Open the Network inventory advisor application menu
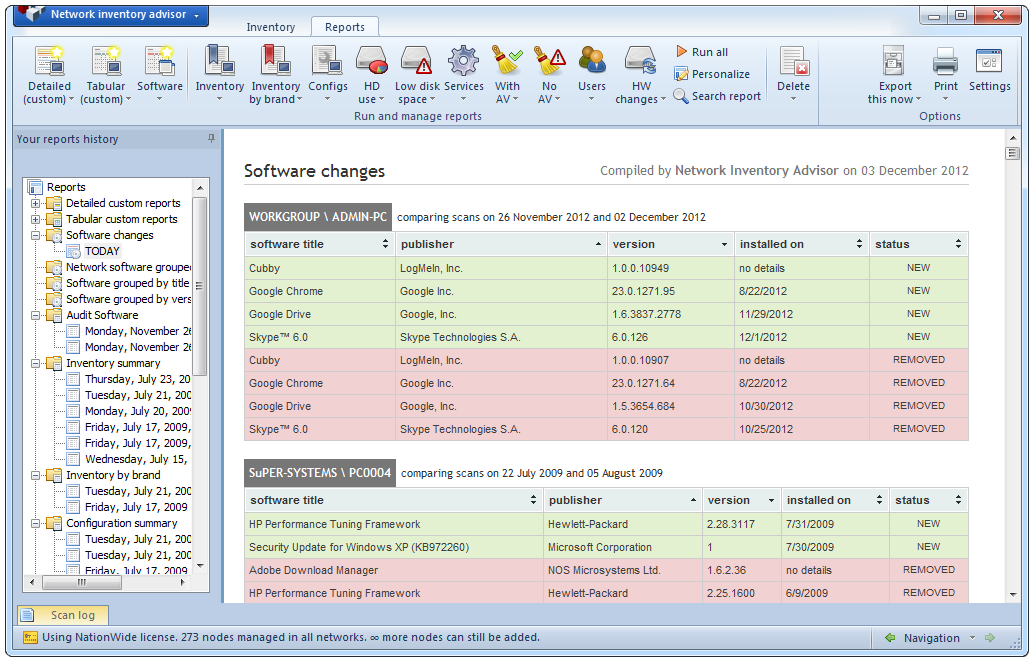The height and width of the screenshot is (662, 1034). coord(111,15)
